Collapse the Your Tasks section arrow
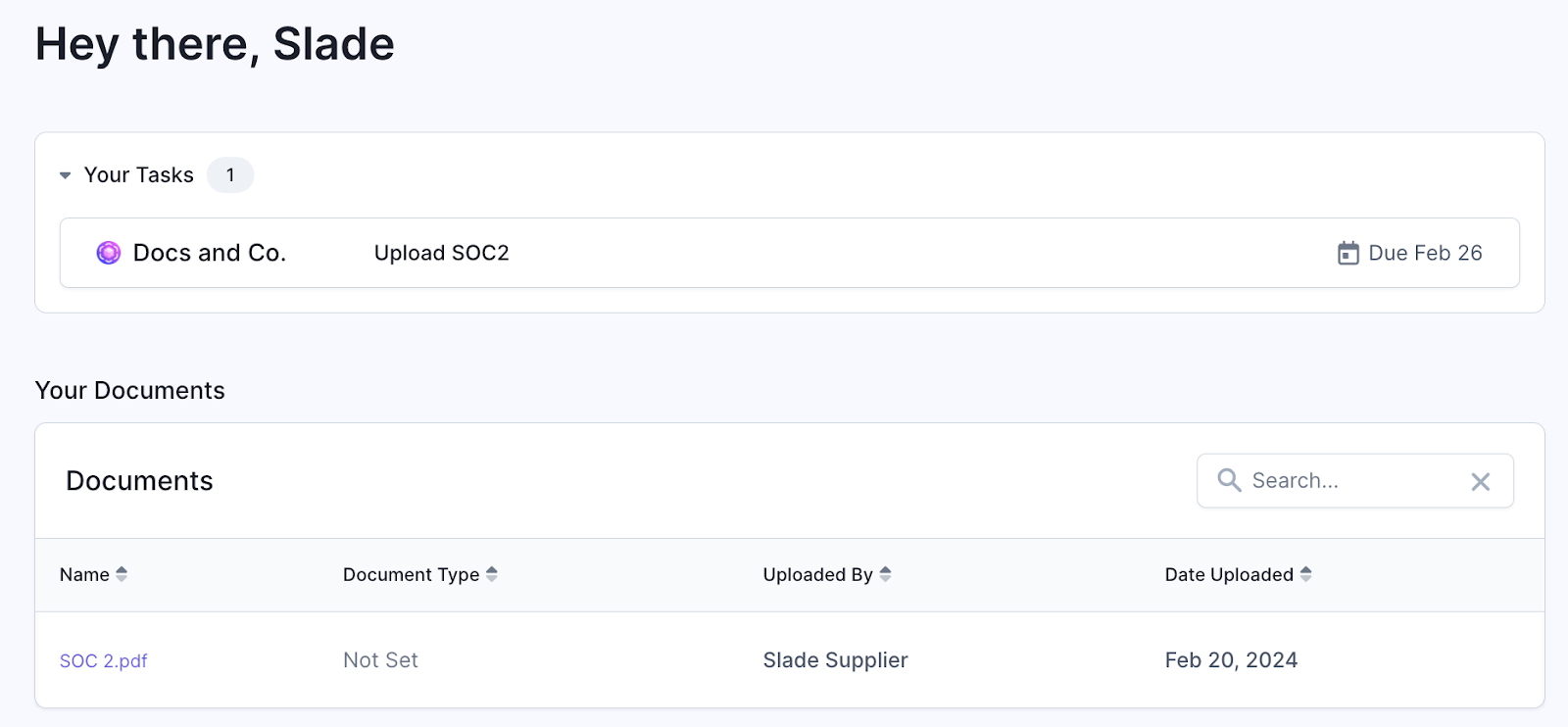1568x727 pixels. (x=66, y=175)
